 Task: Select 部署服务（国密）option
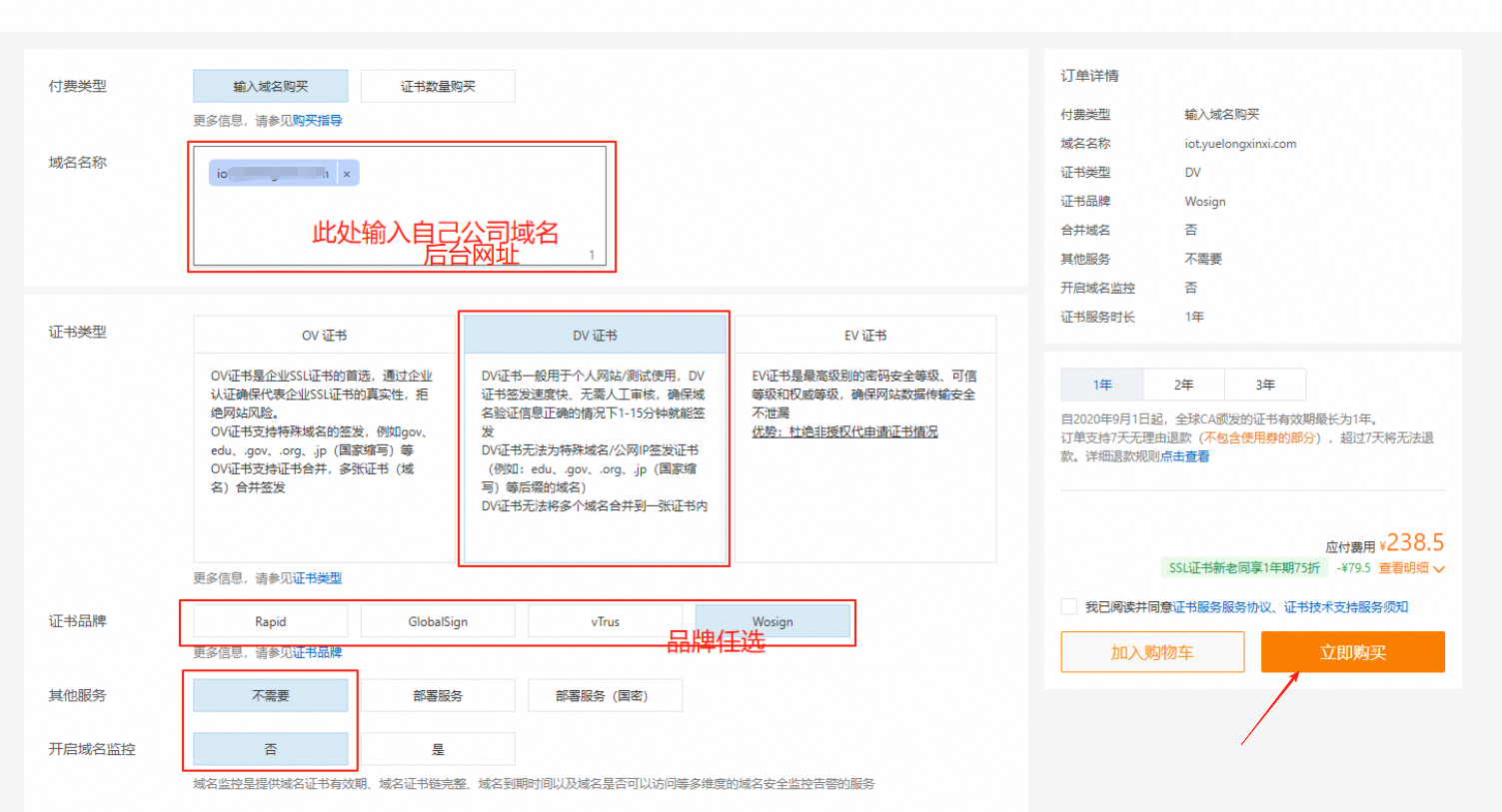coord(606,695)
